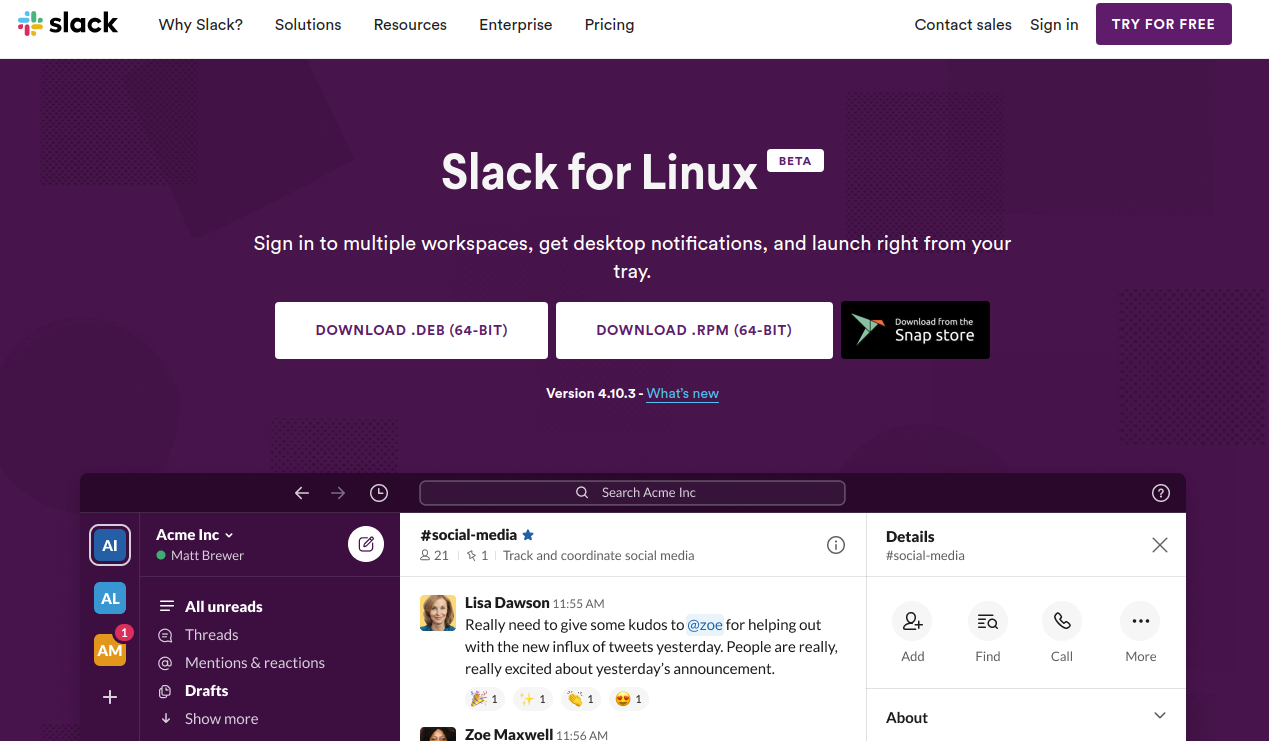Download the .DEB 64-bit package
The height and width of the screenshot is (741, 1269).
412,330
